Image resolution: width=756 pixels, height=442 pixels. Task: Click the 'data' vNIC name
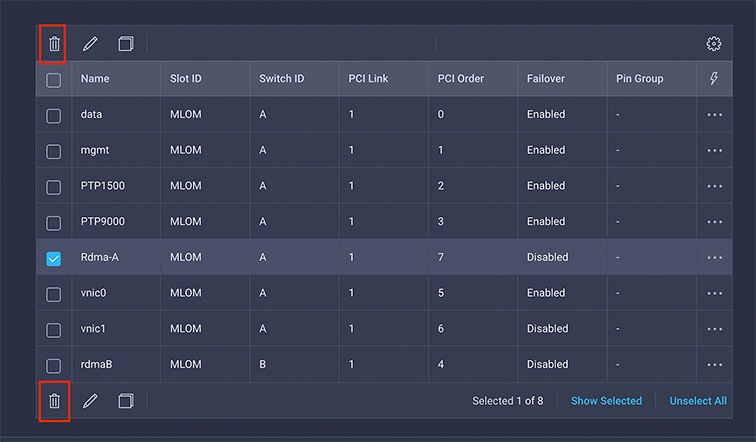[x=91, y=114]
